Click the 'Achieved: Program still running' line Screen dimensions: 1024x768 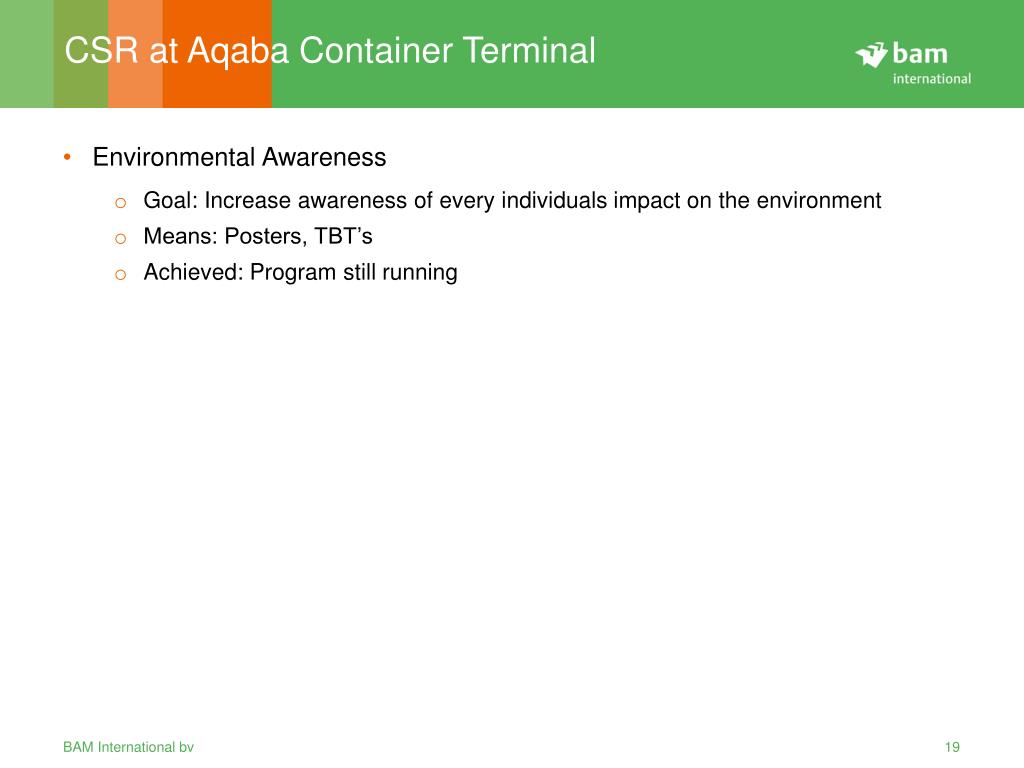click(x=300, y=272)
